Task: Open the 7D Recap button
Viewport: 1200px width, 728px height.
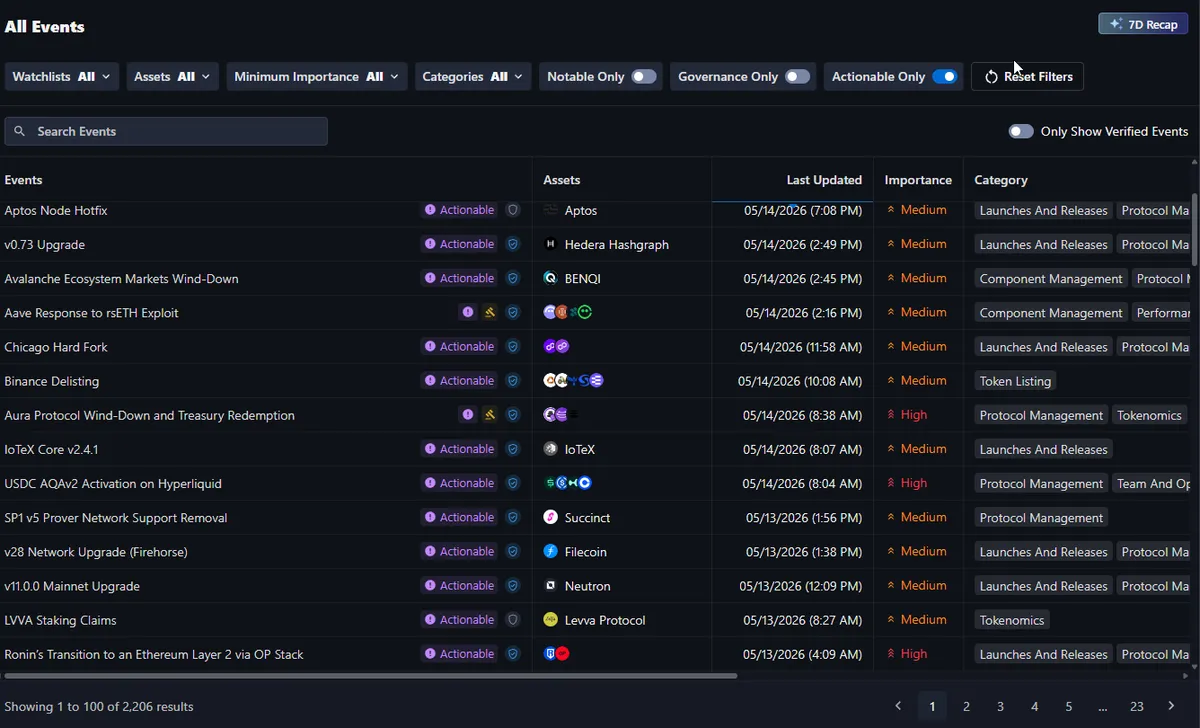Action: (1143, 24)
